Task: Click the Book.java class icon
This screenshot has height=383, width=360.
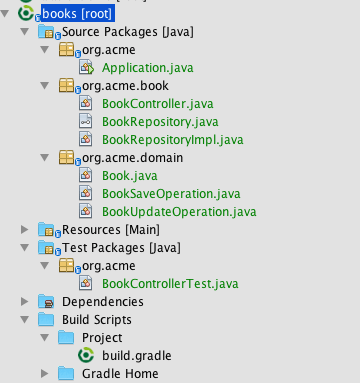Action: pyautogui.click(x=85, y=175)
